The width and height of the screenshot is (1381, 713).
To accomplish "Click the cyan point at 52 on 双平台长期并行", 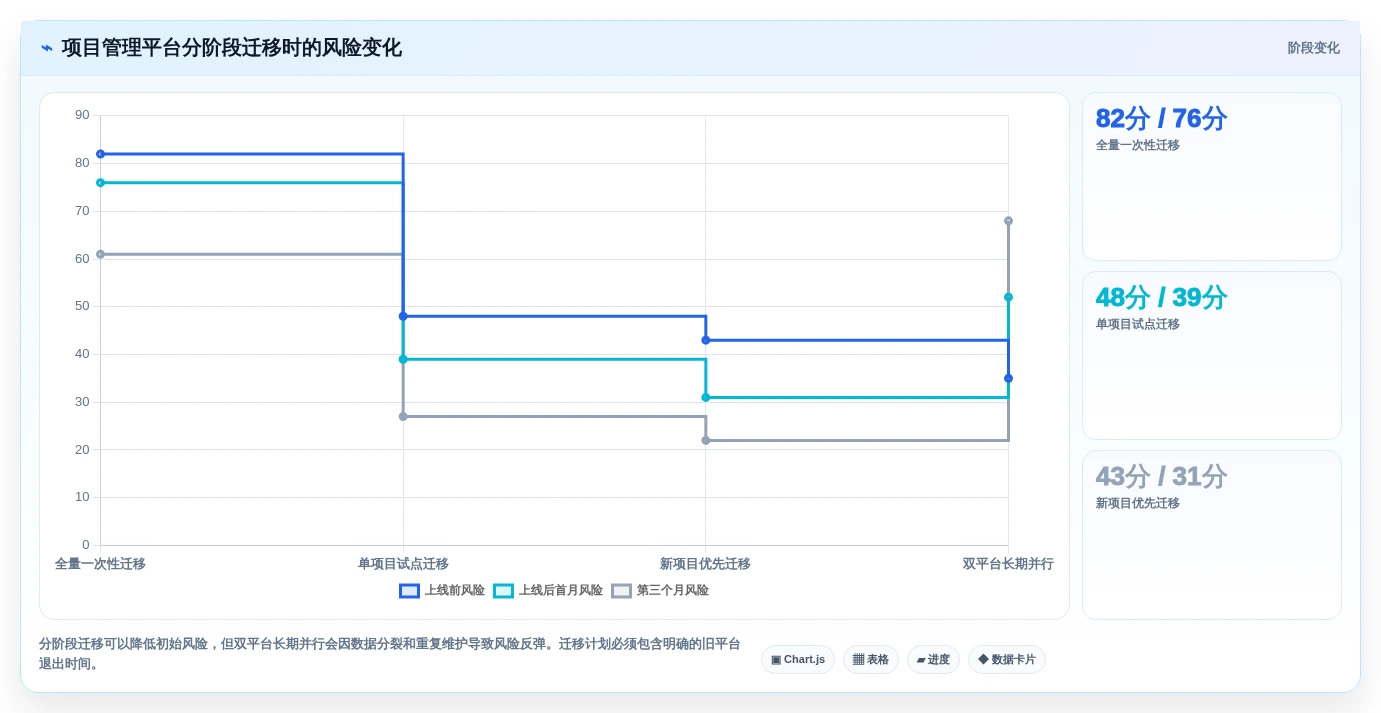I will (1008, 297).
